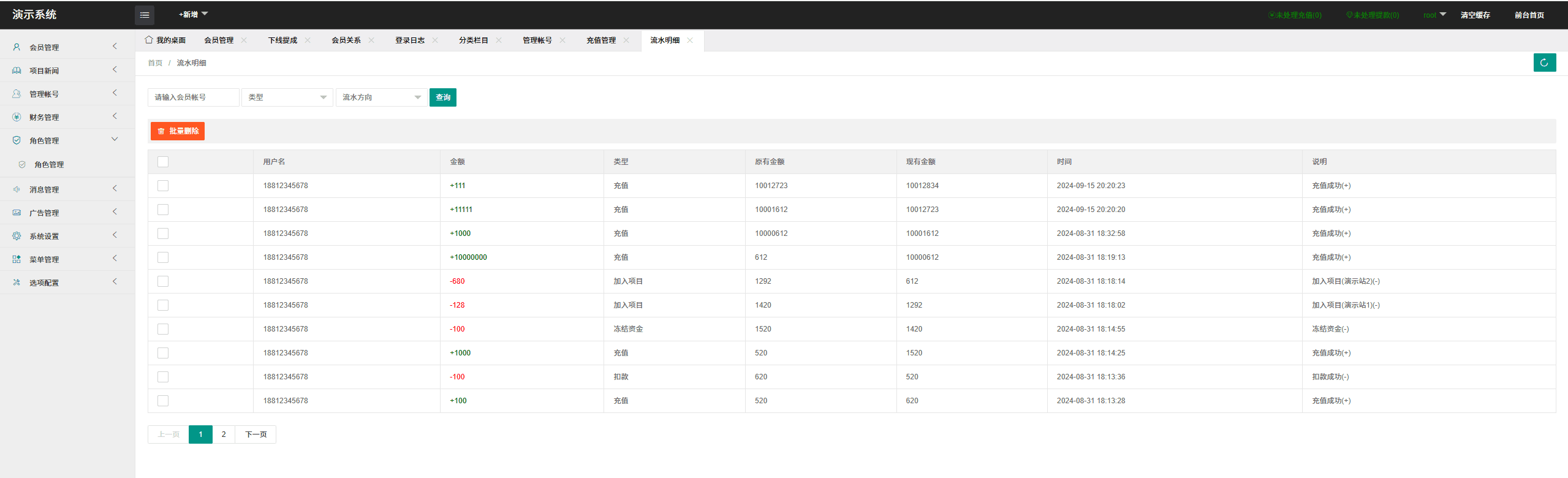Click the 管理帐号 sidebar icon
Viewport: 1568px width, 478px height.
coord(17,94)
